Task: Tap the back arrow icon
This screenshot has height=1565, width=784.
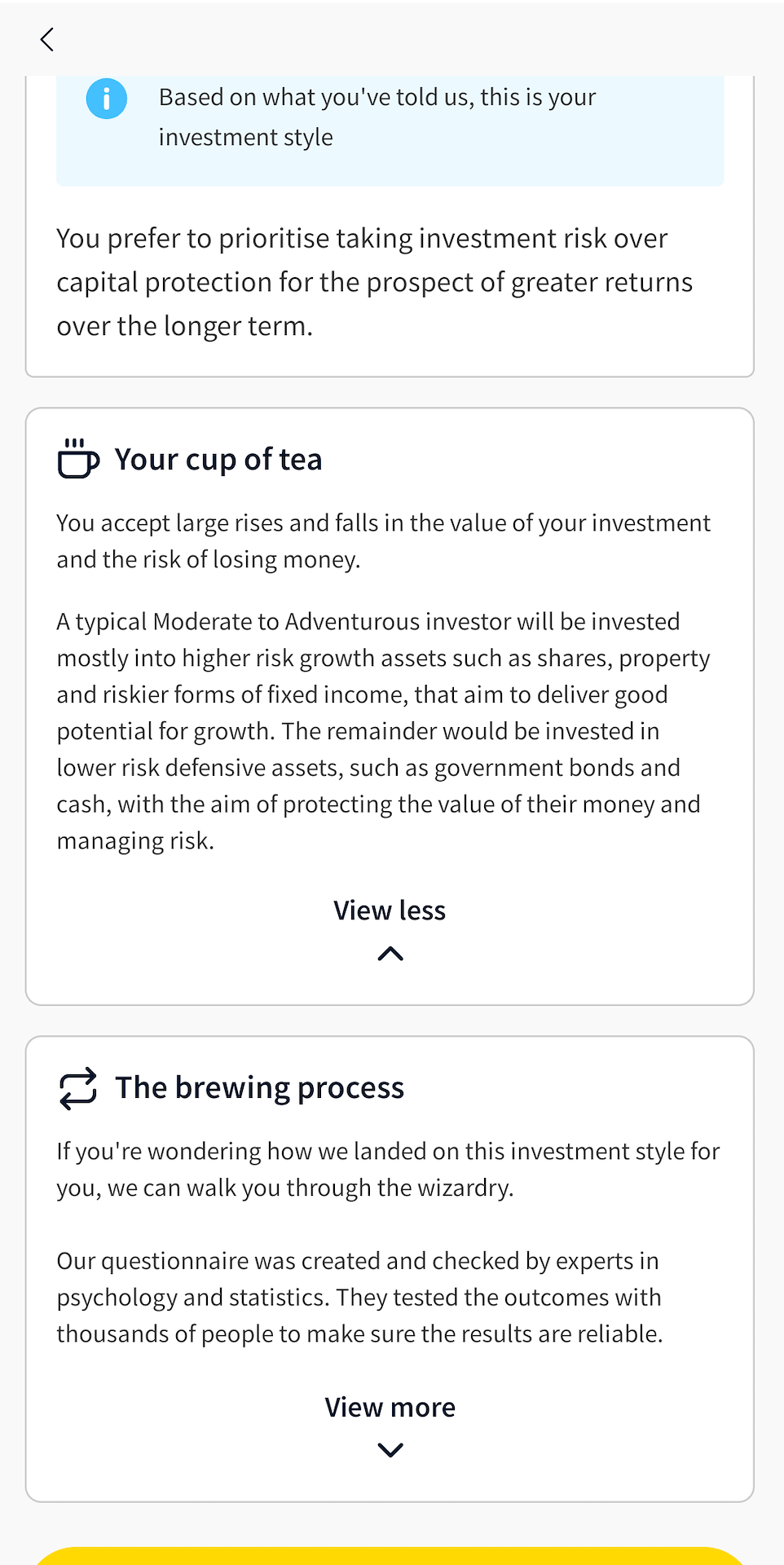Action: point(47,39)
